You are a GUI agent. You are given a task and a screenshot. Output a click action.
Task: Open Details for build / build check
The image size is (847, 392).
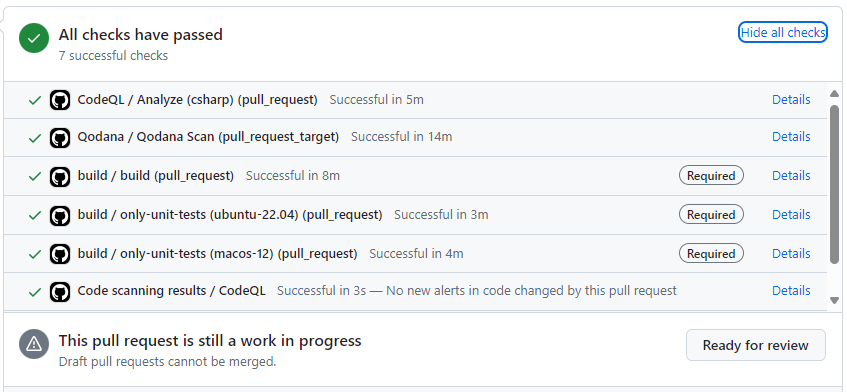[x=791, y=175]
